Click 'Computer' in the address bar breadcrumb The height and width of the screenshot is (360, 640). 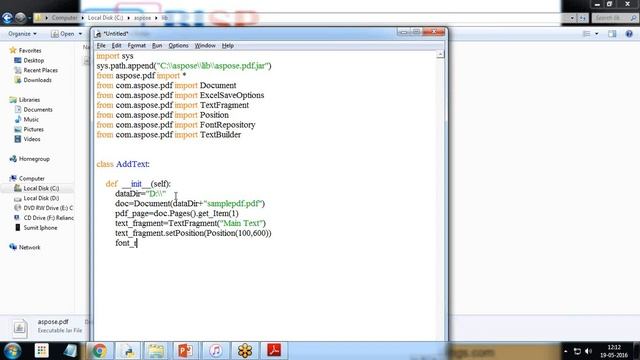click(64, 18)
